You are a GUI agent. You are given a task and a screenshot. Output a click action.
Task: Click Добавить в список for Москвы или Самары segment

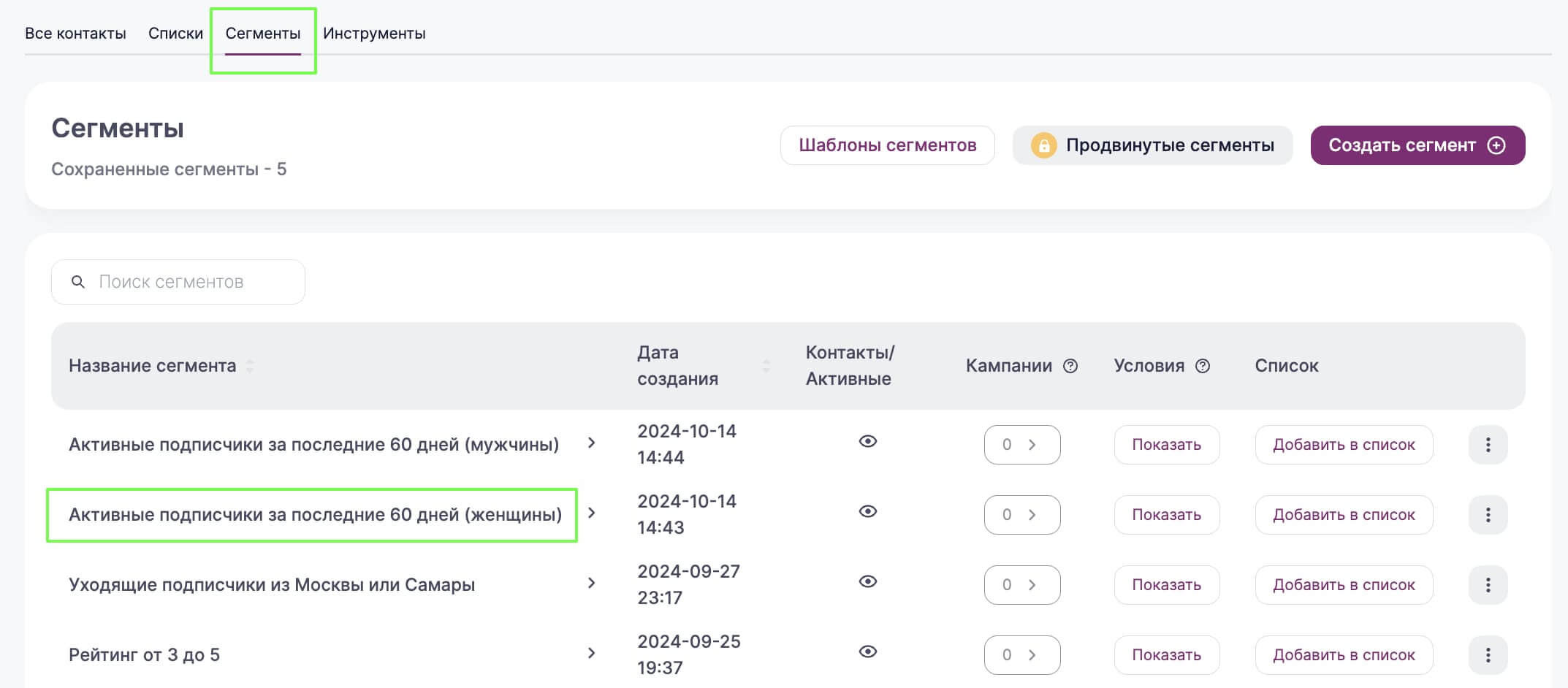1344,585
